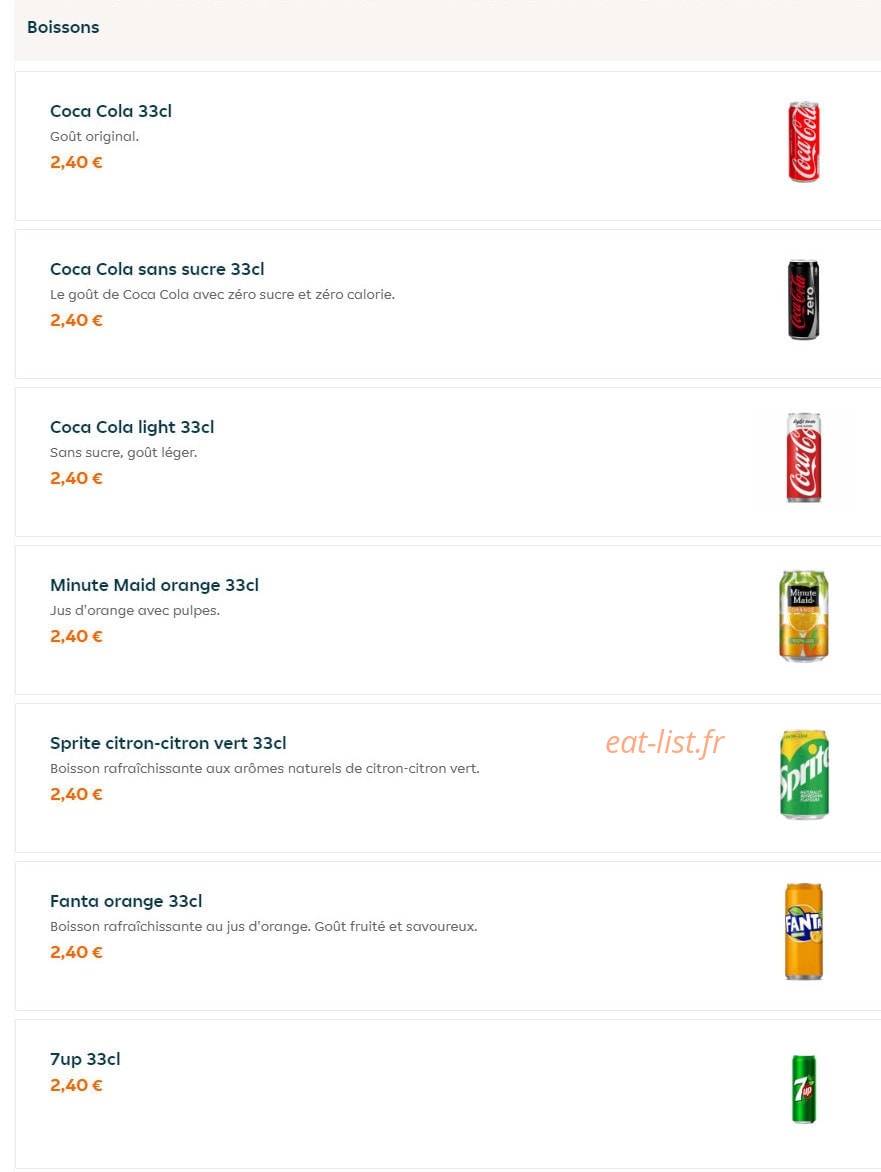Select the Fanta orange drink description text

point(263,927)
